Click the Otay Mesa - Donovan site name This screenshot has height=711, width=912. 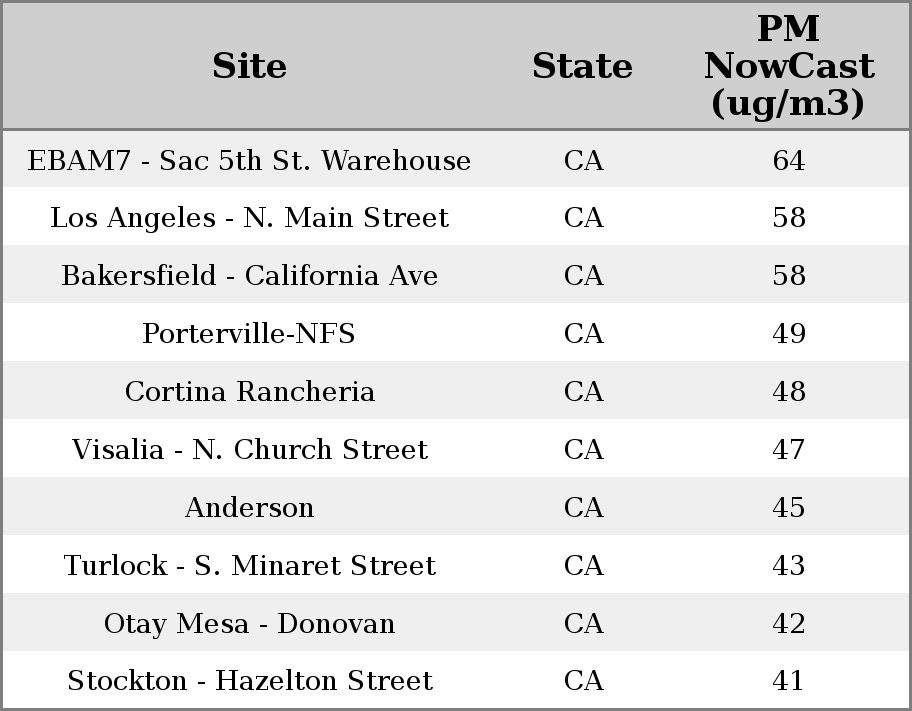pyautogui.click(x=249, y=624)
